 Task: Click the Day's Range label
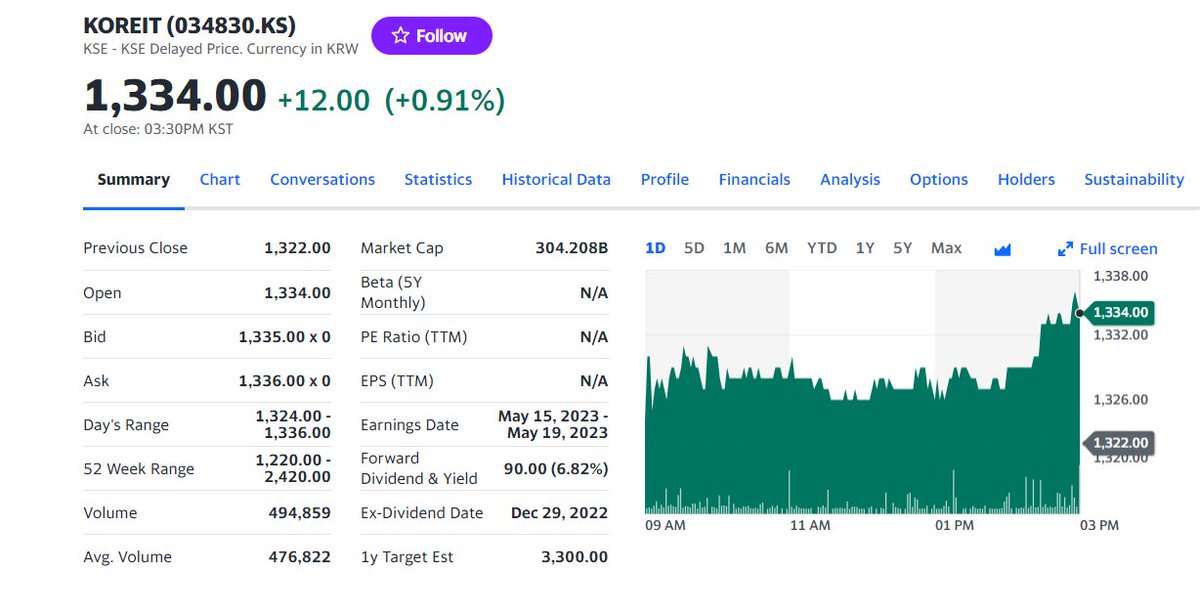126,425
